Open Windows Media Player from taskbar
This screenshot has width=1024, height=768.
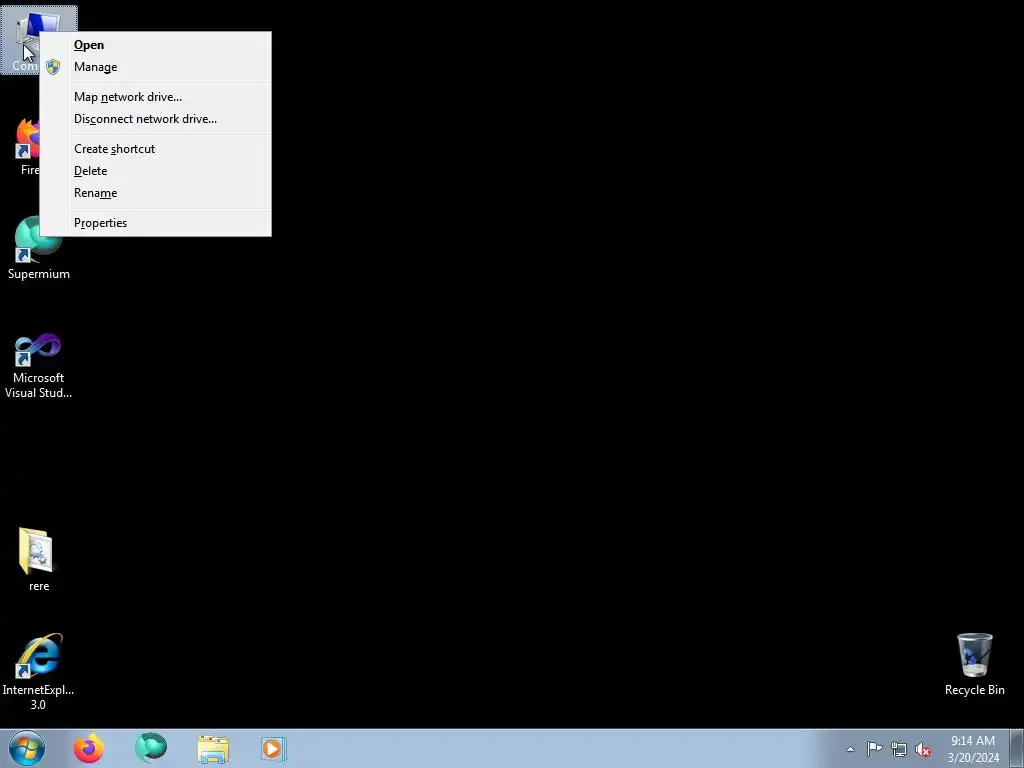tap(273, 749)
